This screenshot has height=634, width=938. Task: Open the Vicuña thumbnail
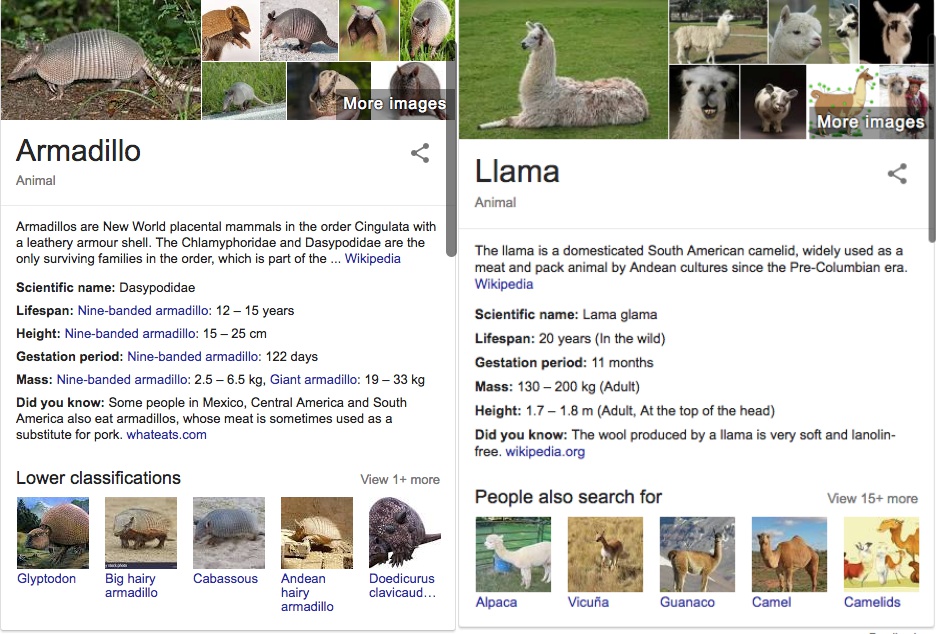[x=605, y=554]
